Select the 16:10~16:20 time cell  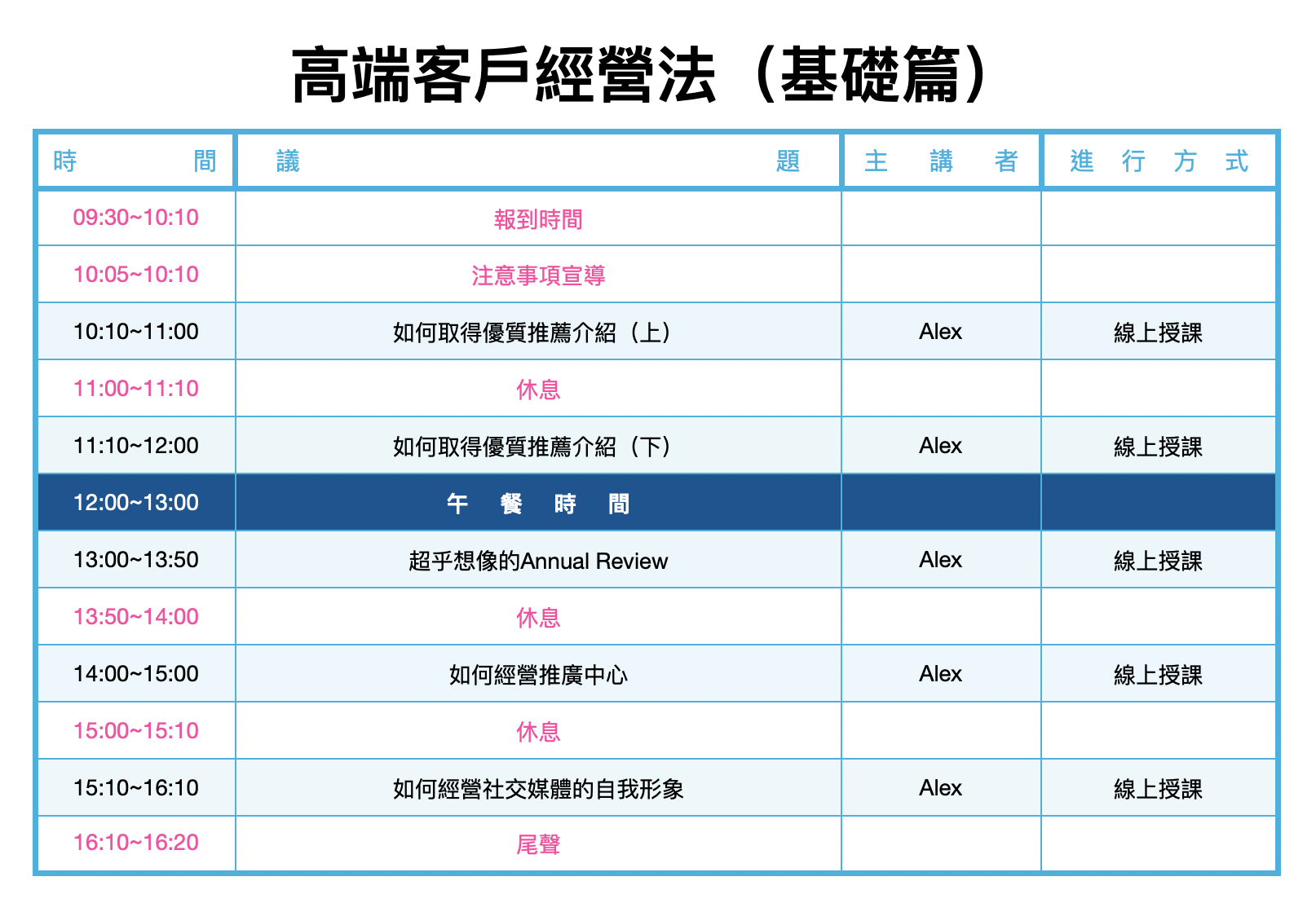pyautogui.click(x=135, y=843)
